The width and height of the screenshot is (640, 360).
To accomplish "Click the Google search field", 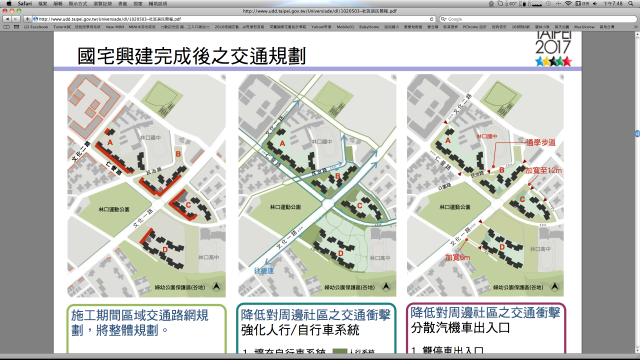I will [x=537, y=19].
